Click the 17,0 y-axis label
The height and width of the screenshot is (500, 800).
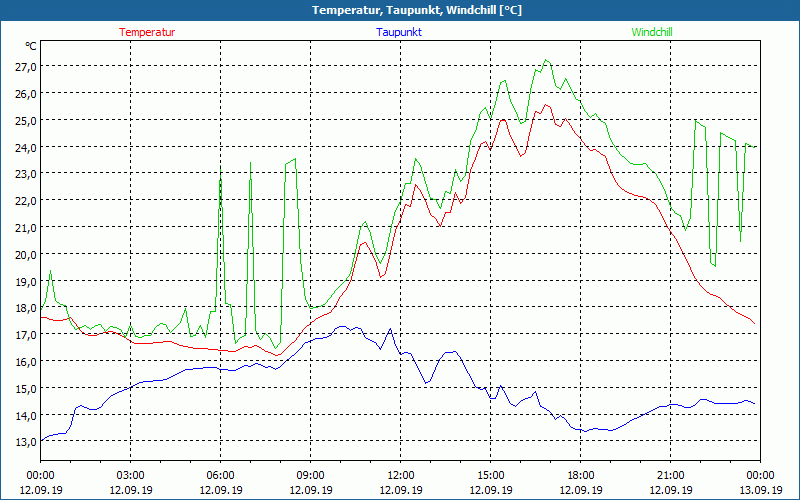coord(26,335)
